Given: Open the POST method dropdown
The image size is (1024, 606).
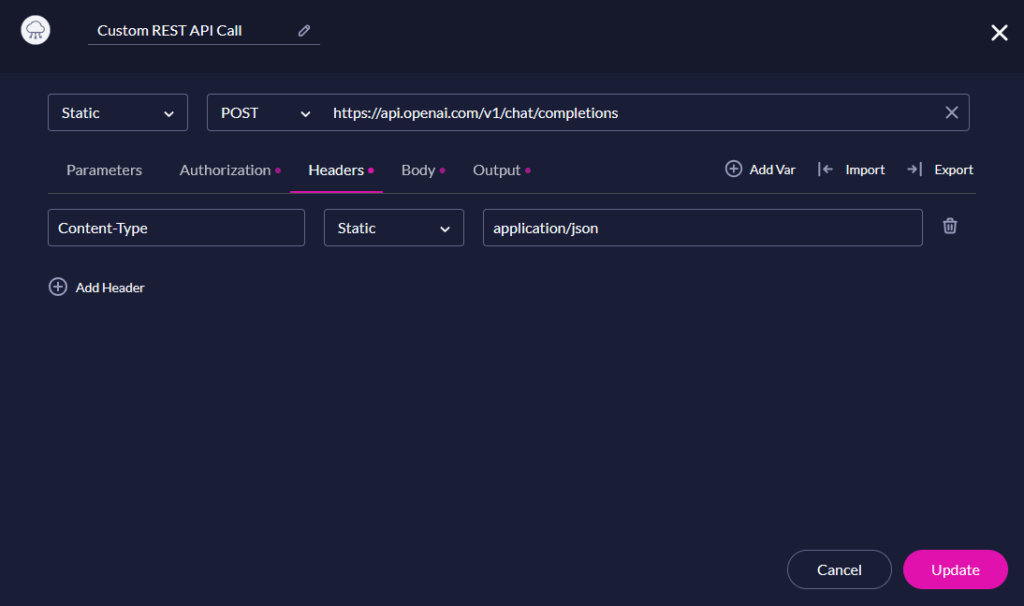Looking at the screenshot, I should coord(262,112).
